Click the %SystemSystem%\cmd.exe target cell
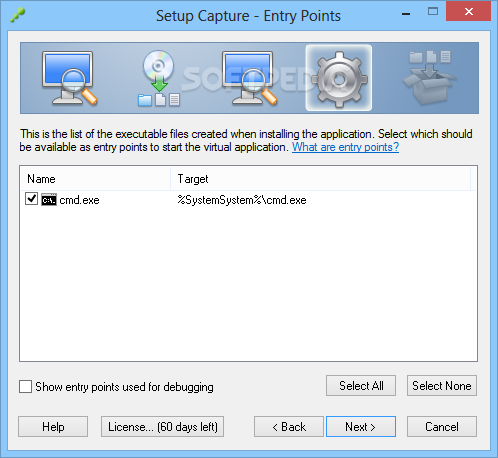The image size is (498, 458). (242, 200)
